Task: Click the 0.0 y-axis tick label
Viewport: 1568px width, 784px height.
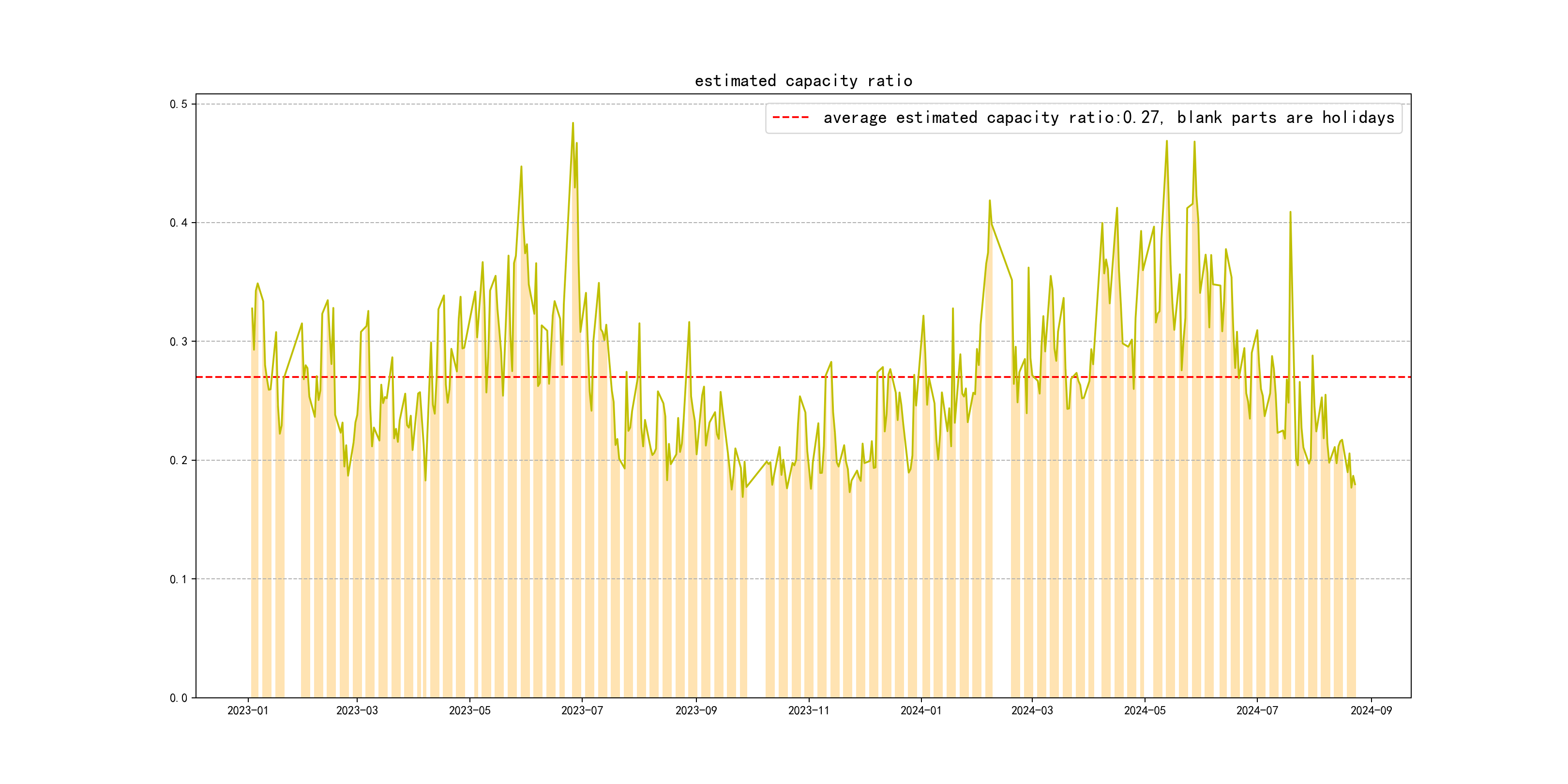Action: [179, 697]
